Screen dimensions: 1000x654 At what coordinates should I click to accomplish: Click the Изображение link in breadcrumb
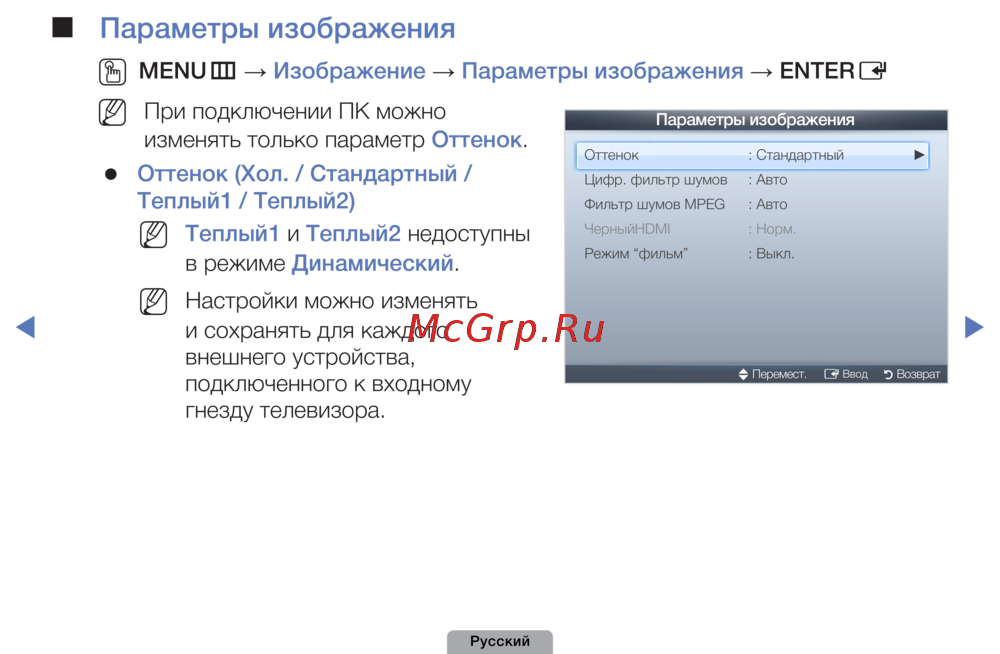click(349, 72)
